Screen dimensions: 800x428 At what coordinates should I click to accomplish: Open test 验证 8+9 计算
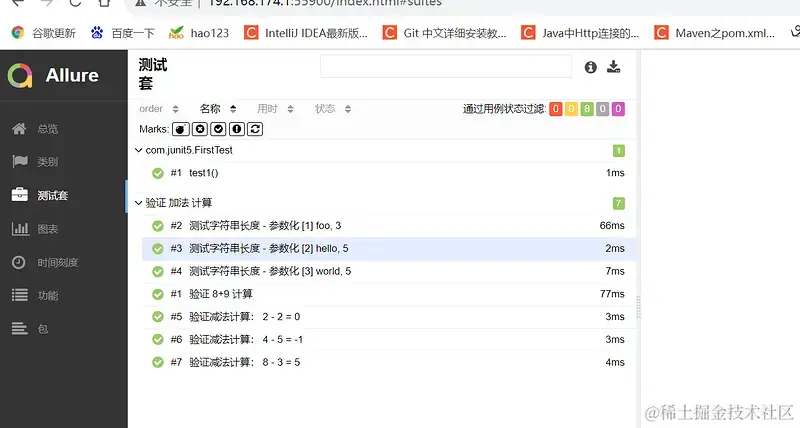(x=389, y=294)
